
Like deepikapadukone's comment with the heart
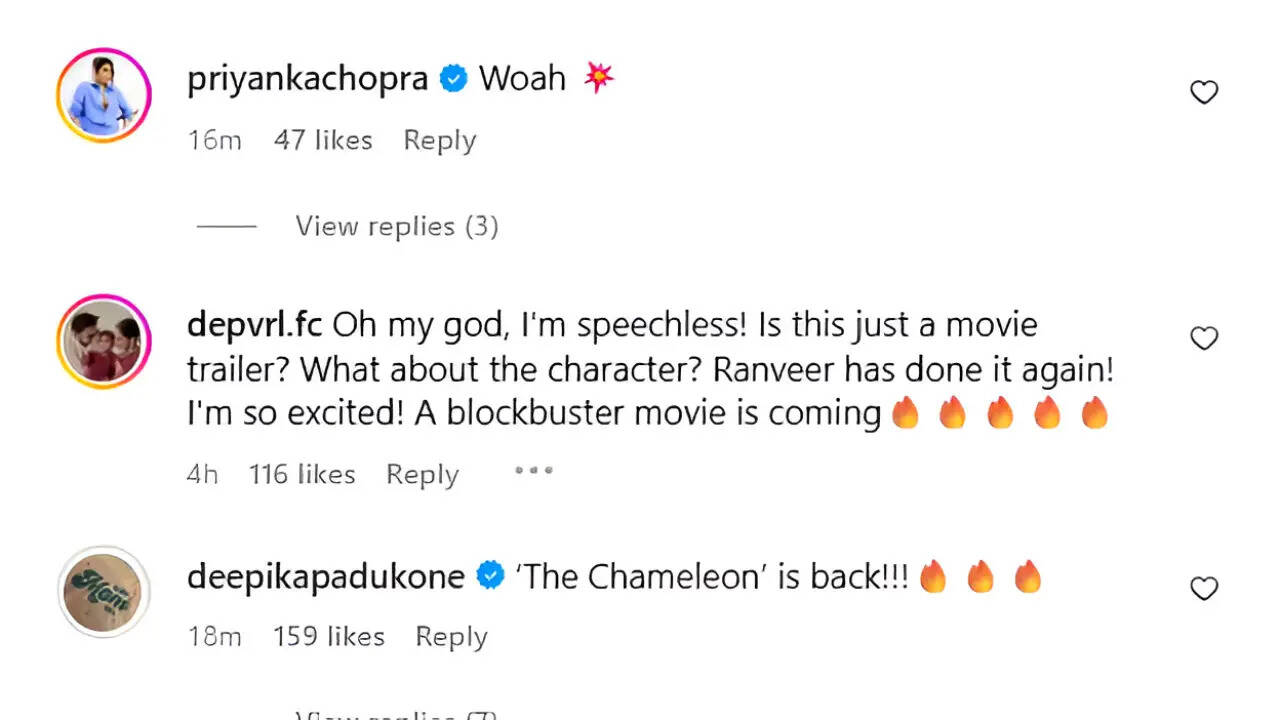point(1204,589)
